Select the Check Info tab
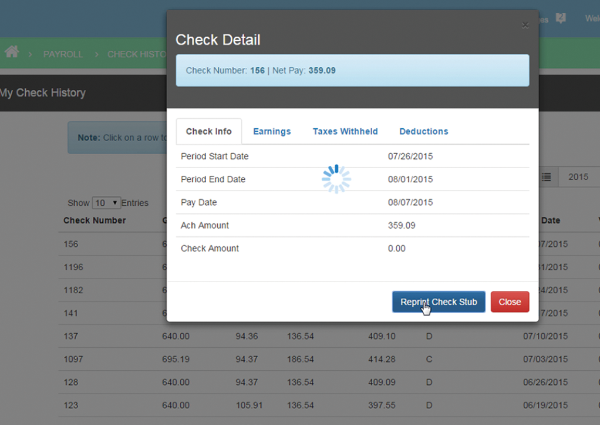The height and width of the screenshot is (425, 600). (208, 131)
